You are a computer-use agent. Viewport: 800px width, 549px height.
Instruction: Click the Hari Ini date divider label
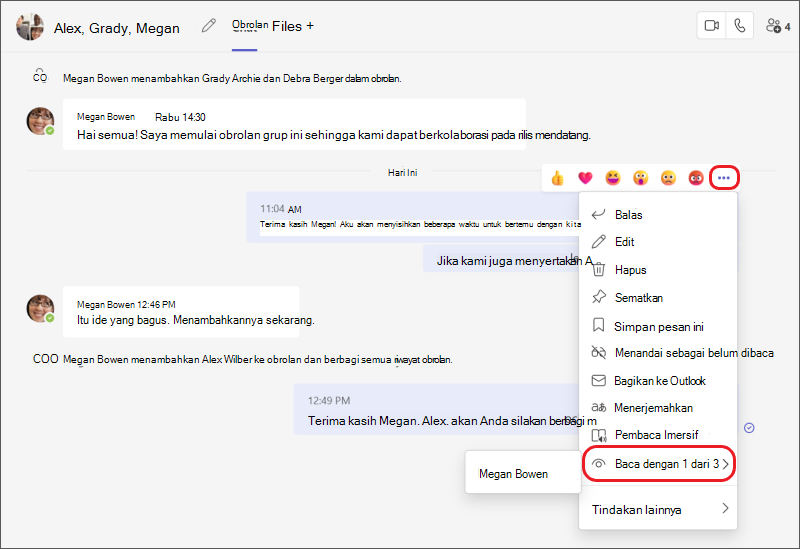[402, 172]
